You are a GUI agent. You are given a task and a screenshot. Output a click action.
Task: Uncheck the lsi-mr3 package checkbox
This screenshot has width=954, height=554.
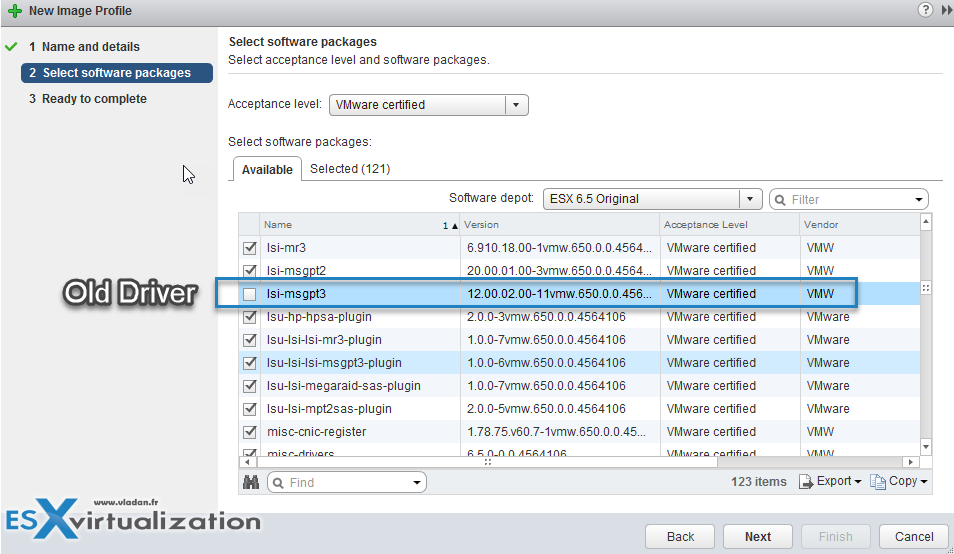point(250,248)
